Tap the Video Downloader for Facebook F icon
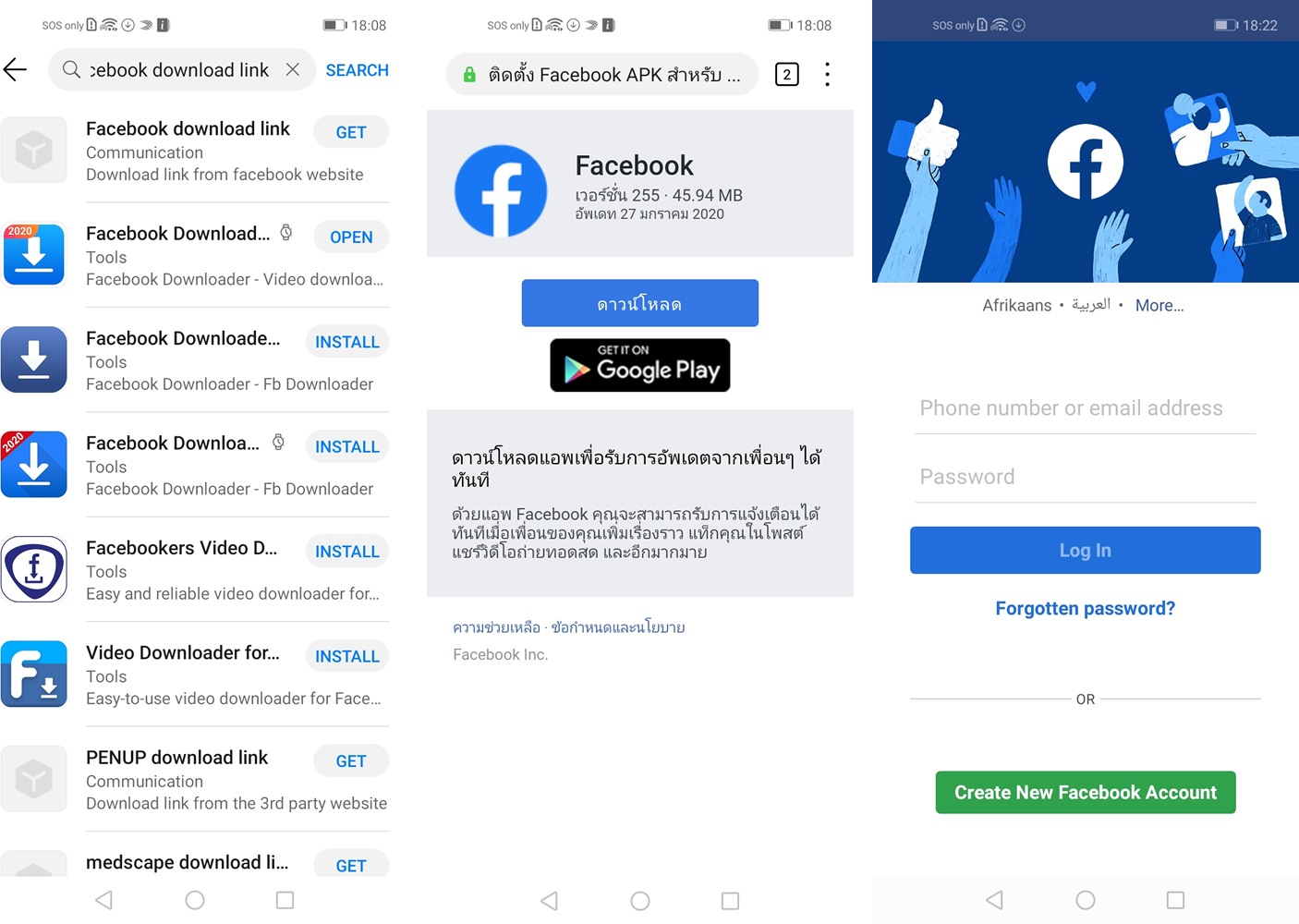The width and height of the screenshot is (1299, 924). pos(34,674)
